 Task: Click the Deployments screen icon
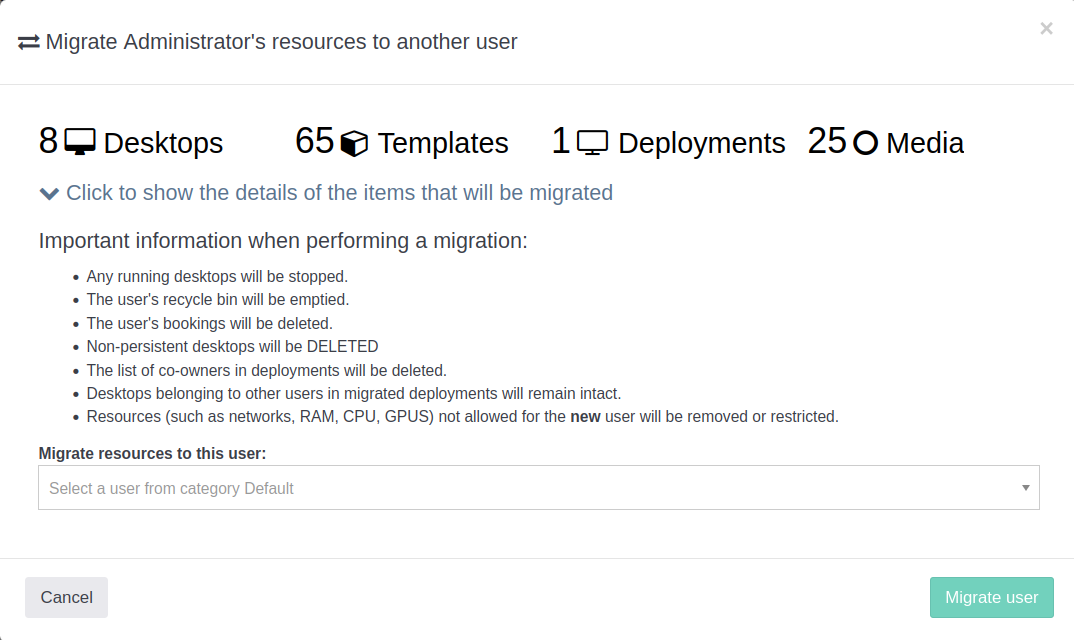(x=593, y=143)
